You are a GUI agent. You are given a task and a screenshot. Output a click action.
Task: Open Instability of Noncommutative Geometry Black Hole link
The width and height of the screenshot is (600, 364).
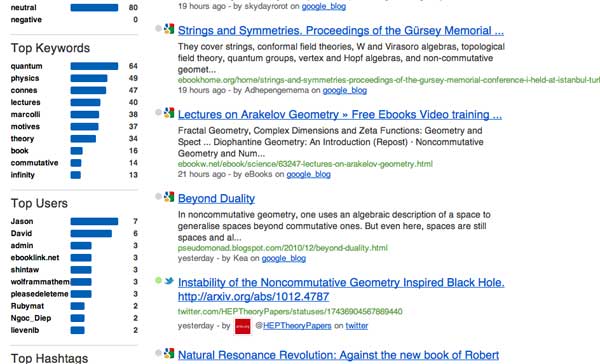[341, 282]
